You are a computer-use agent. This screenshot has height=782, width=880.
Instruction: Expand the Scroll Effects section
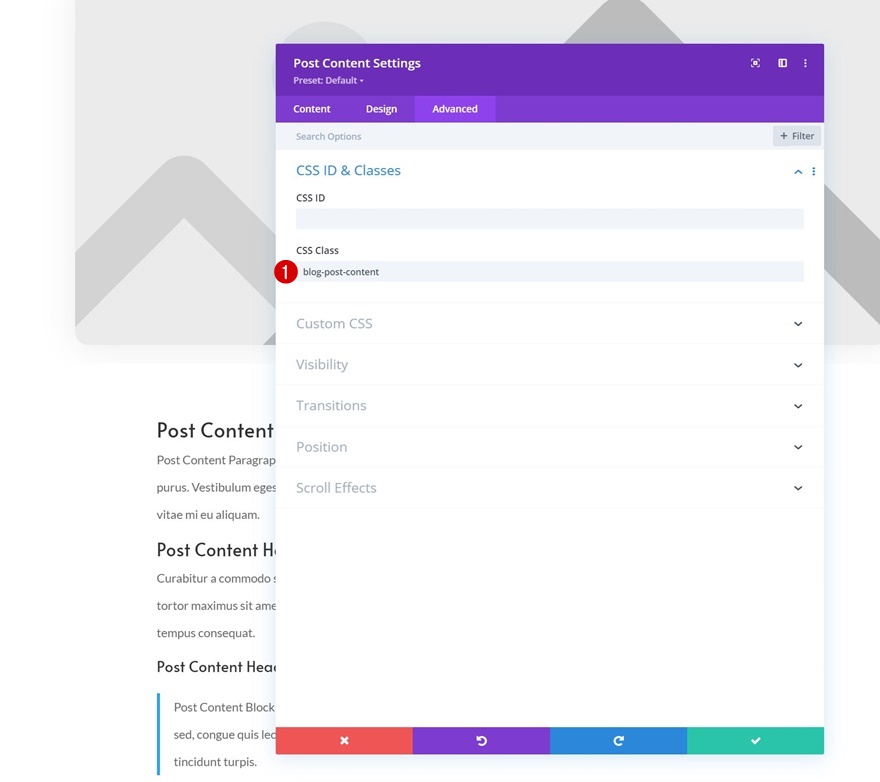point(549,488)
